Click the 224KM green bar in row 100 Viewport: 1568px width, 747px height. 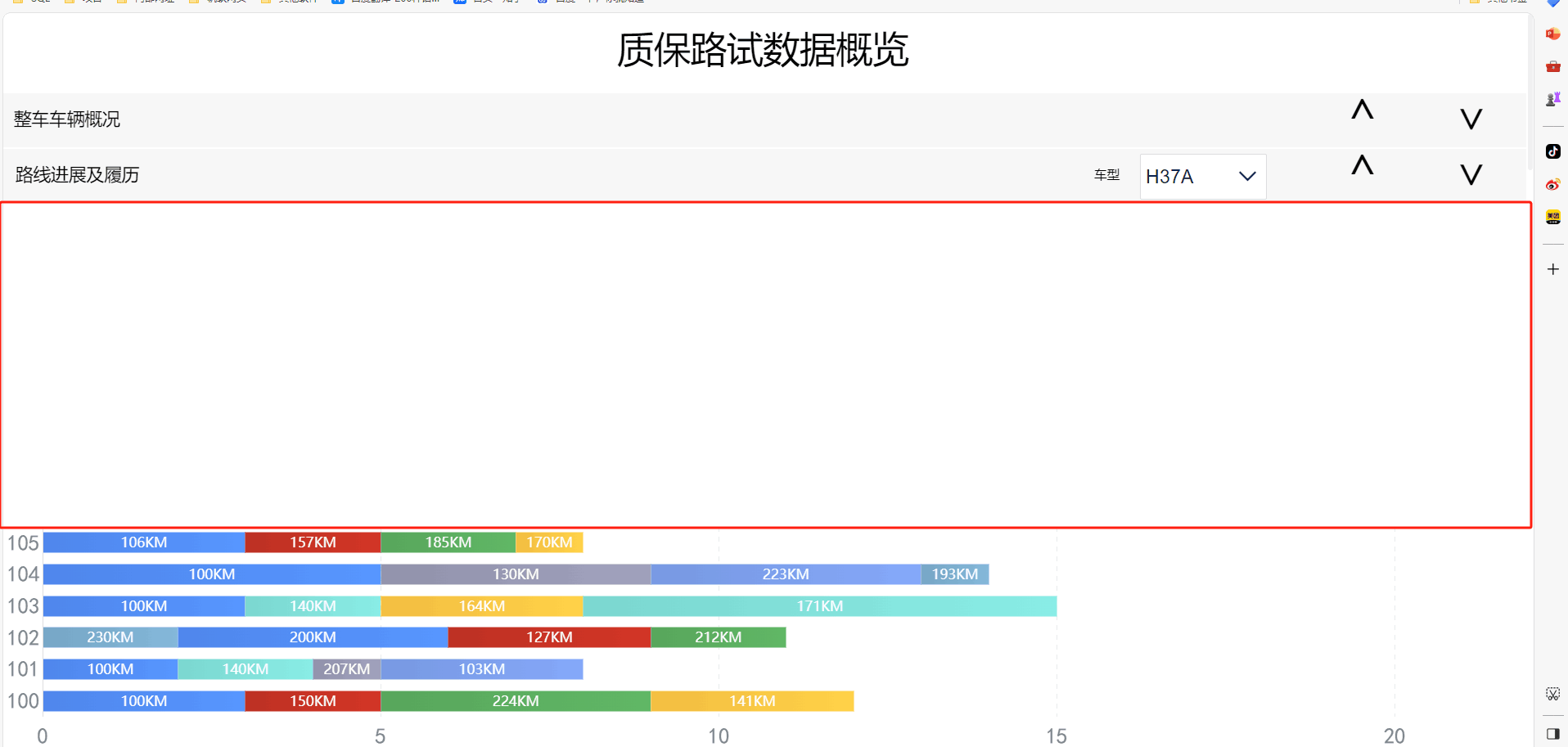click(x=516, y=701)
